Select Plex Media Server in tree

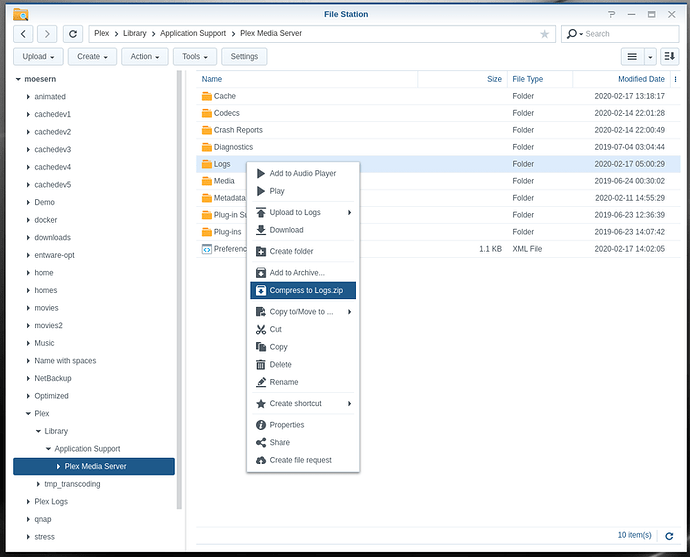94,466
